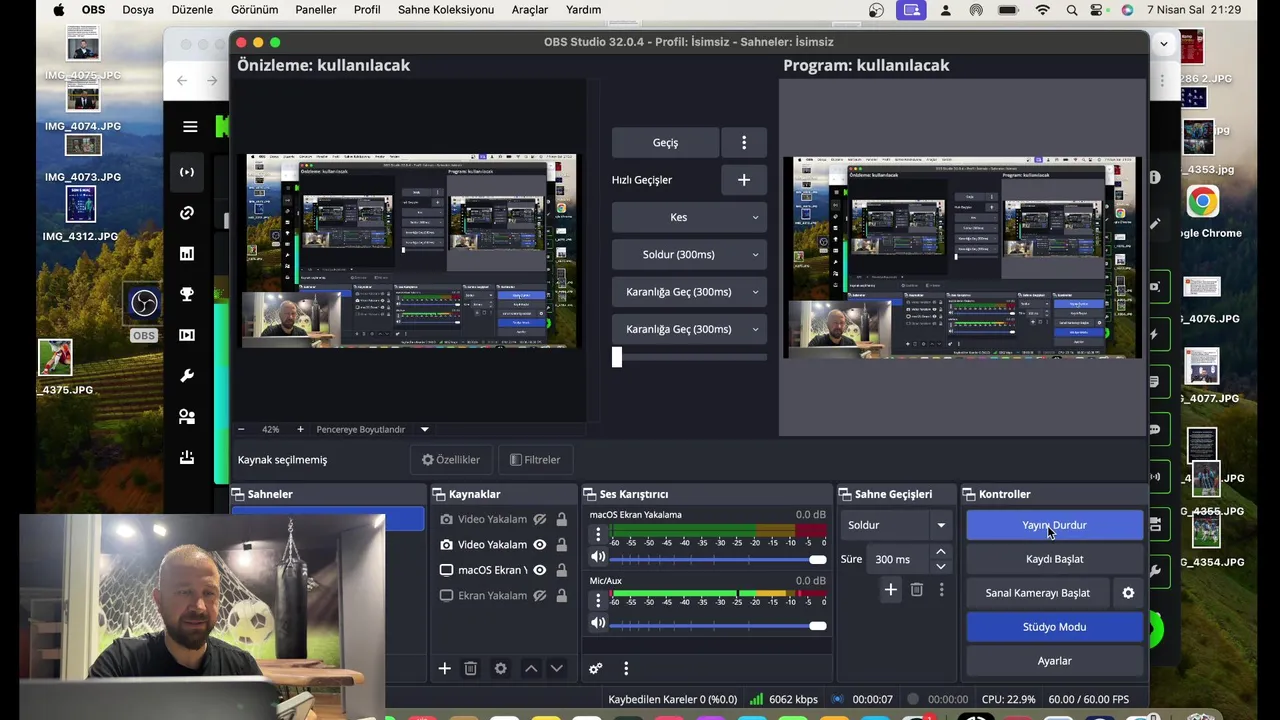The image size is (1280, 720).
Task: Hide the macOS Ekran source
Action: (540, 570)
